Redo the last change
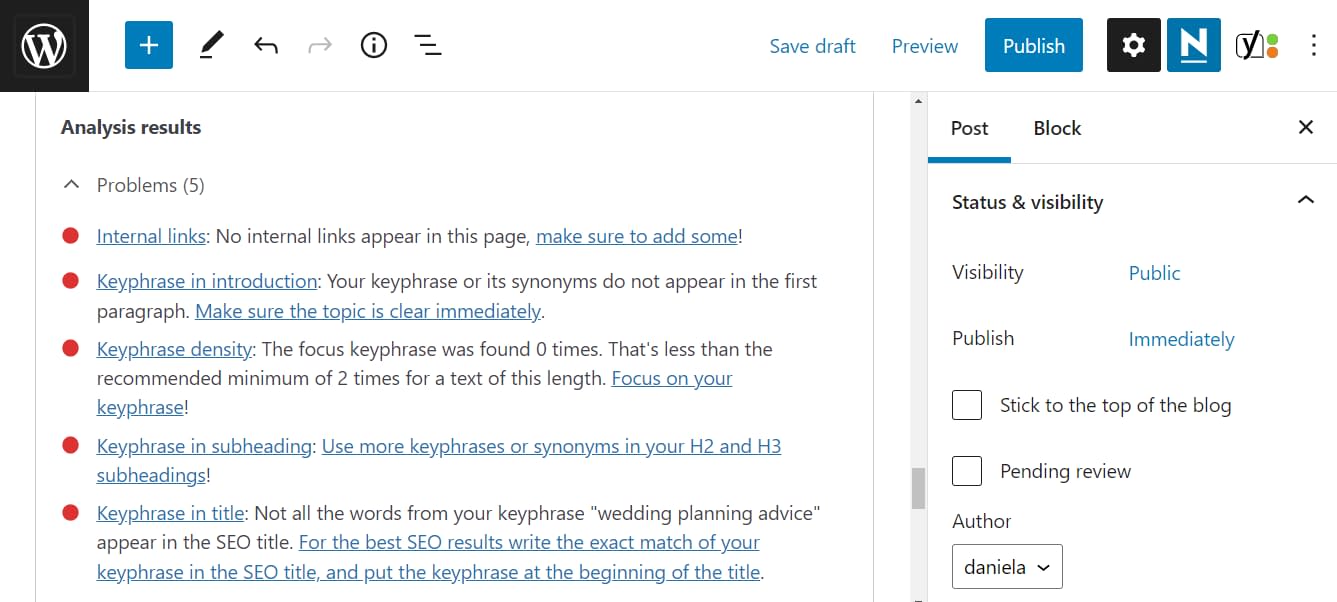 coord(319,44)
